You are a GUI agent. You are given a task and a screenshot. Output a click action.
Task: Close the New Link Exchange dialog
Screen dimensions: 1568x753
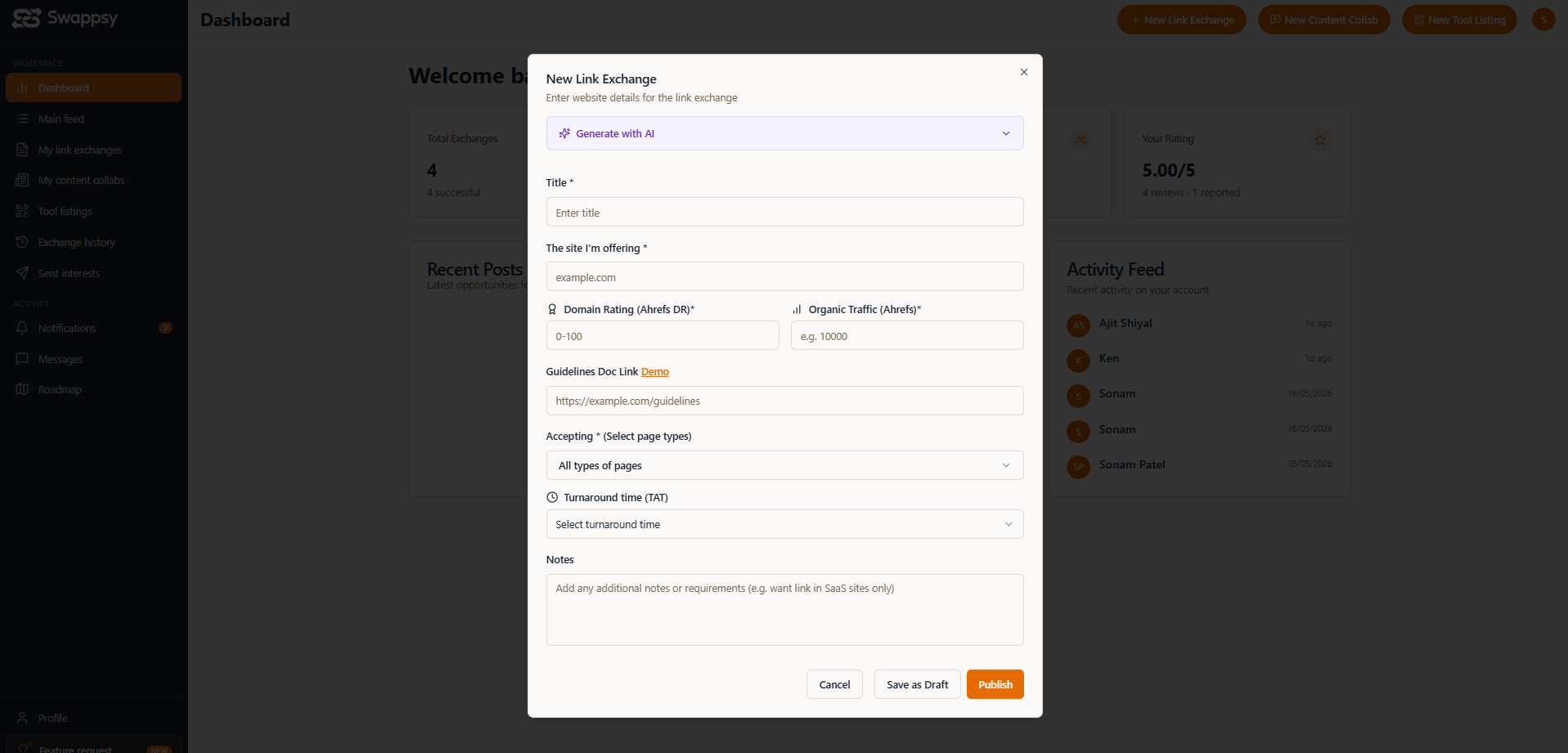1024,72
